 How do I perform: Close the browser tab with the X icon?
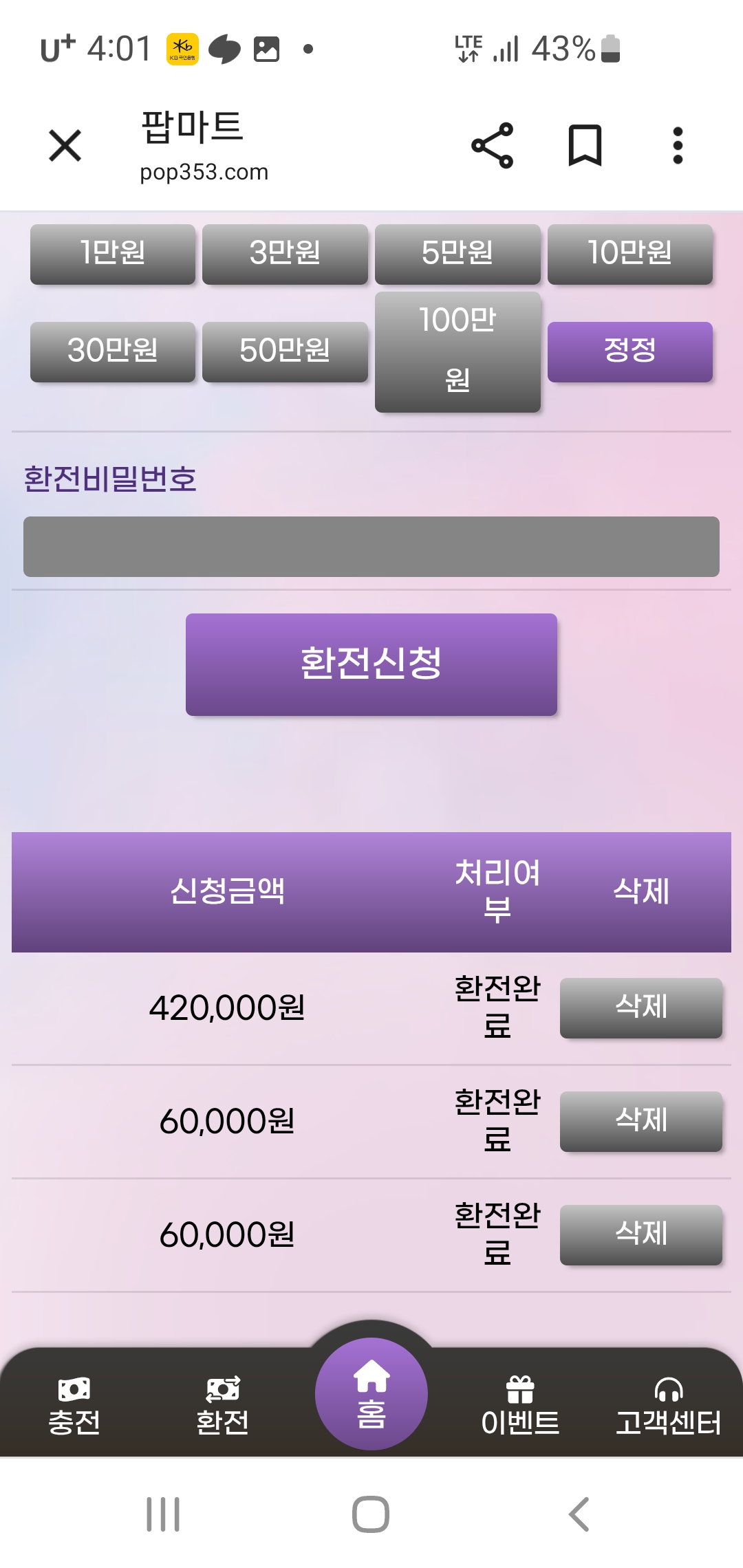pyautogui.click(x=65, y=146)
